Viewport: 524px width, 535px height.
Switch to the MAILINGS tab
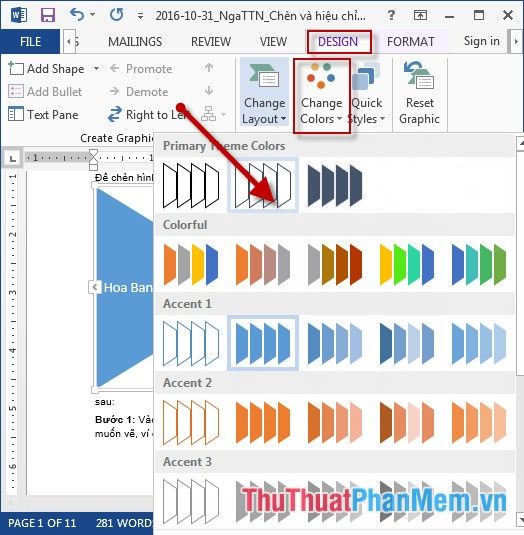[x=135, y=42]
